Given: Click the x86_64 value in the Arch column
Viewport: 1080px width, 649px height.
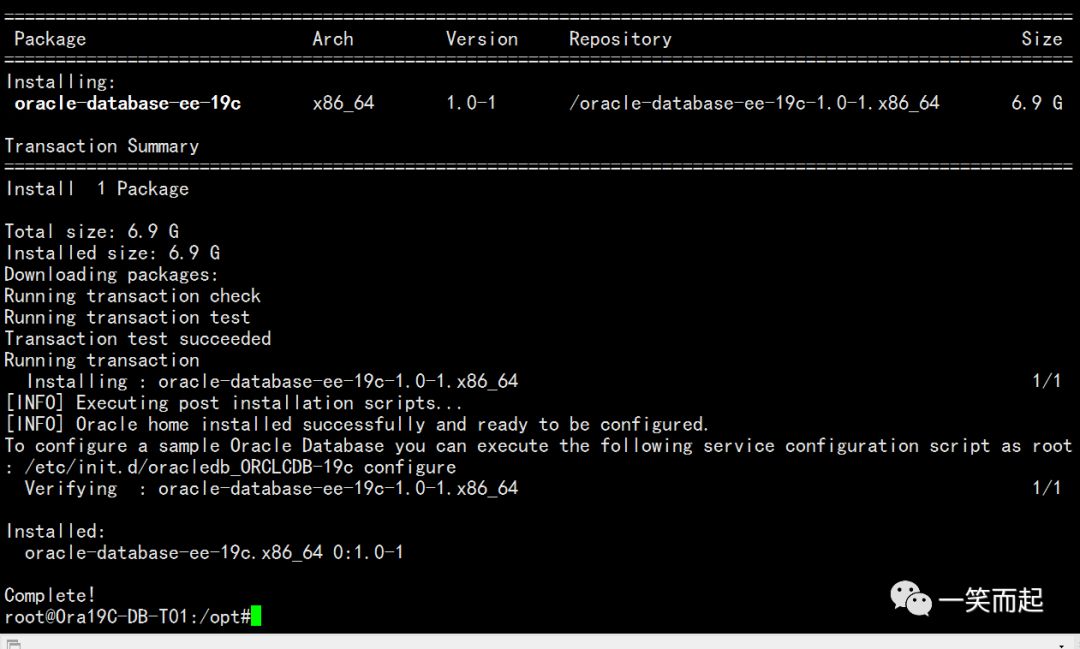Looking at the screenshot, I should click(343, 103).
